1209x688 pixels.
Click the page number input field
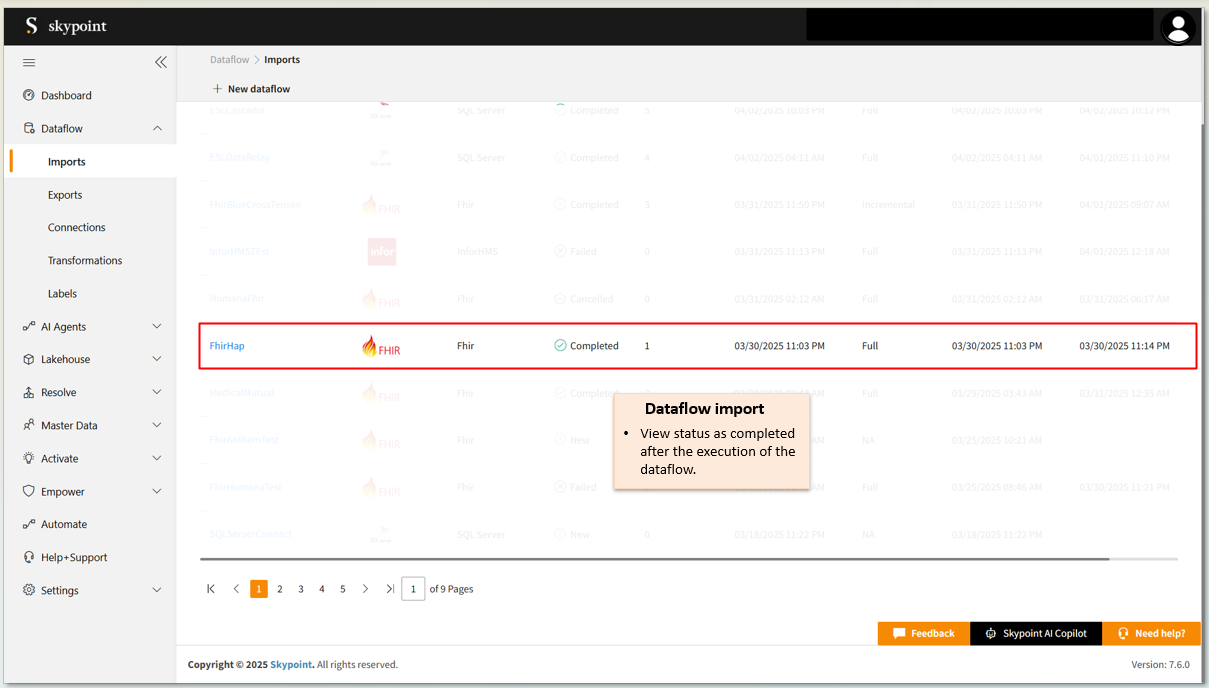(x=413, y=589)
